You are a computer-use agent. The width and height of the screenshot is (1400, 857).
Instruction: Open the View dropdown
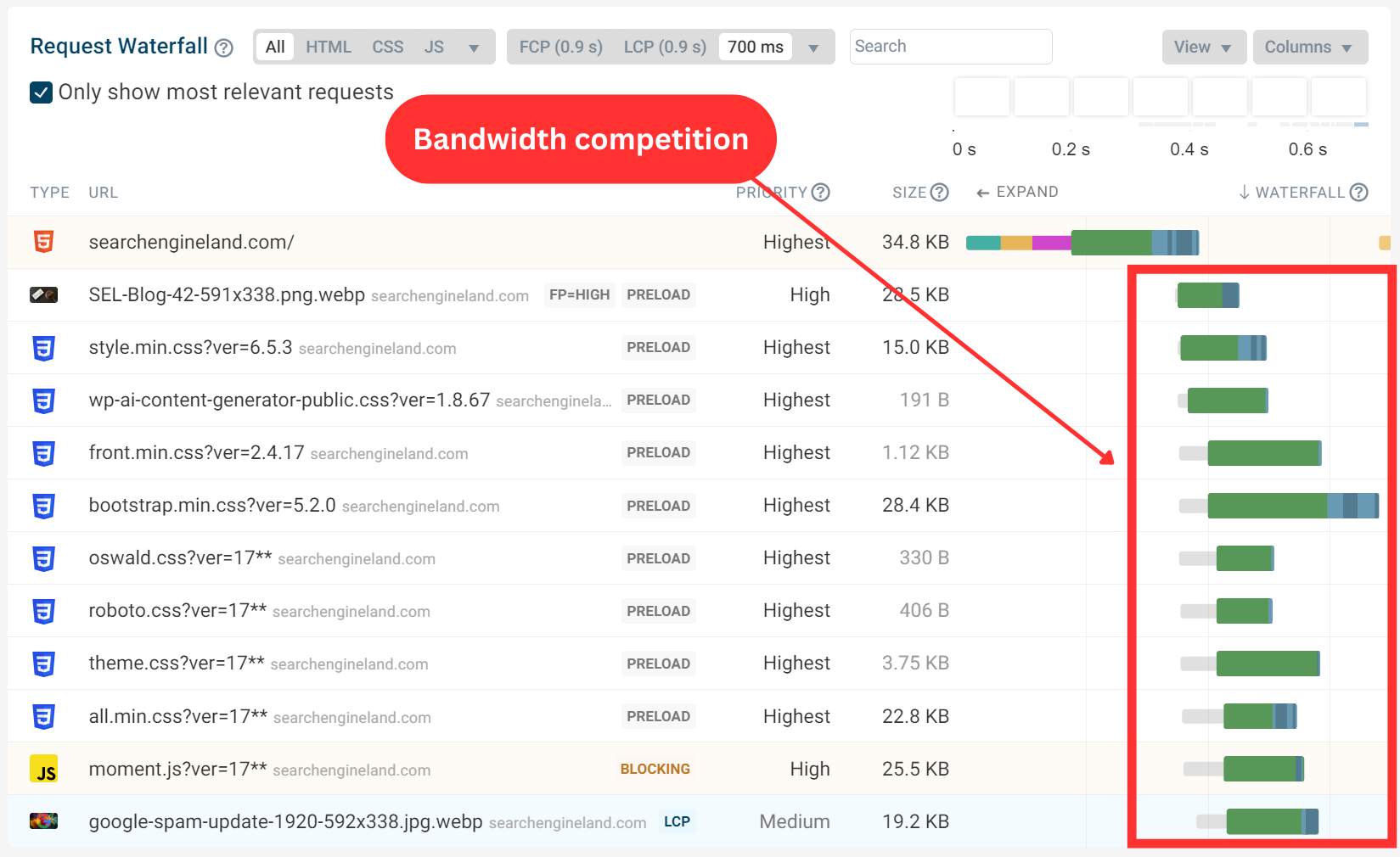pos(1204,48)
